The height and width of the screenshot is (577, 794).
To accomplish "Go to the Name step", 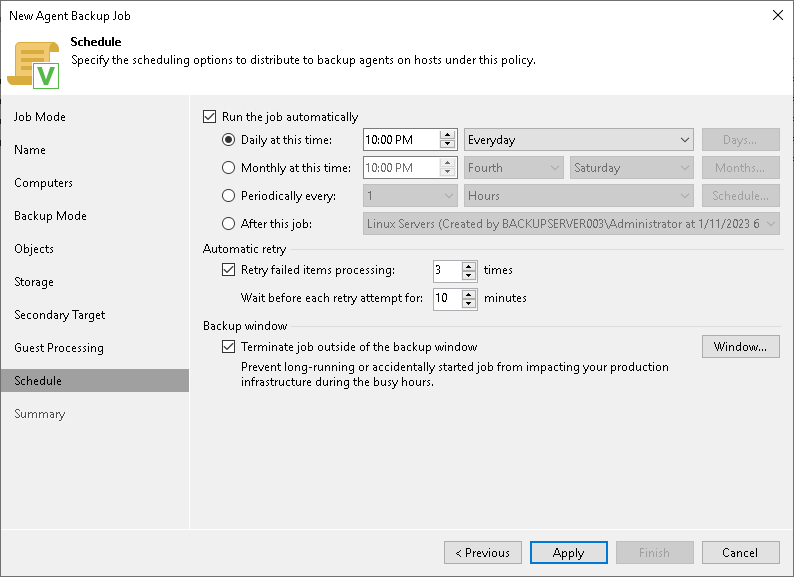I will pos(30,150).
